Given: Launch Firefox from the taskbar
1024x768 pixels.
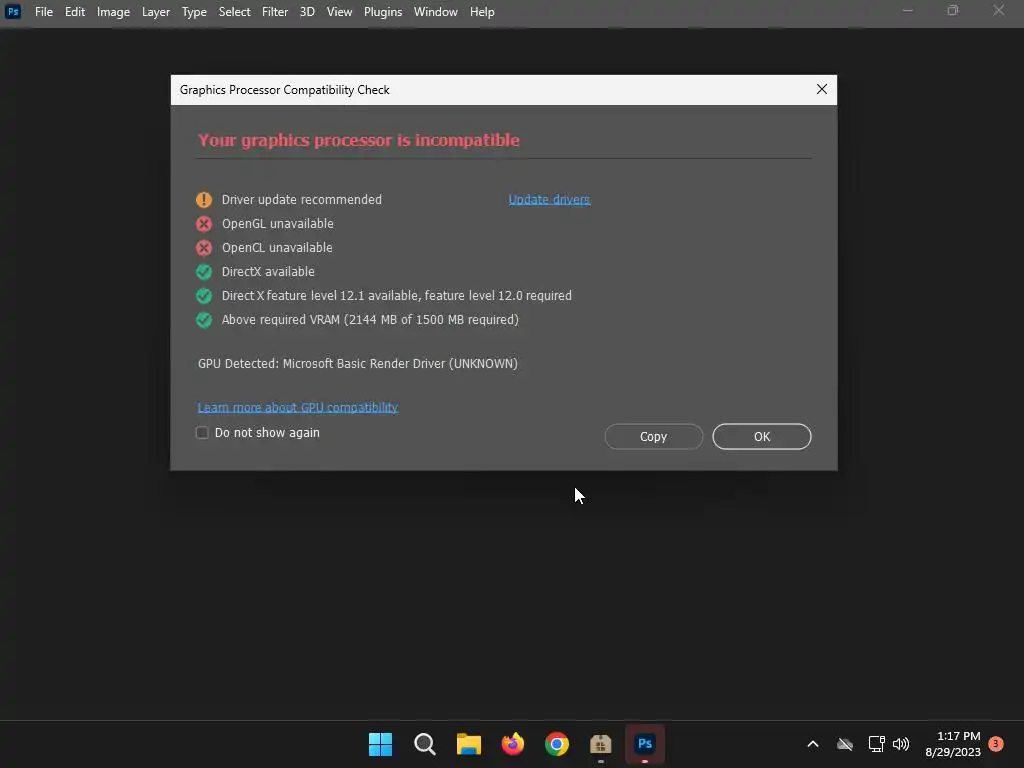Looking at the screenshot, I should [513, 744].
